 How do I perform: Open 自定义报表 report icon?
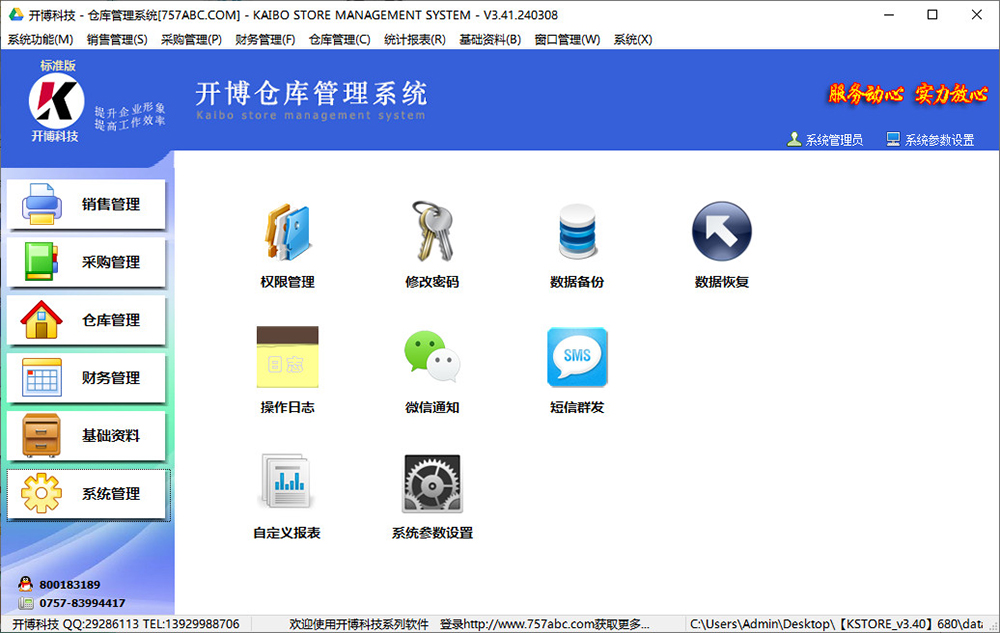pos(287,481)
